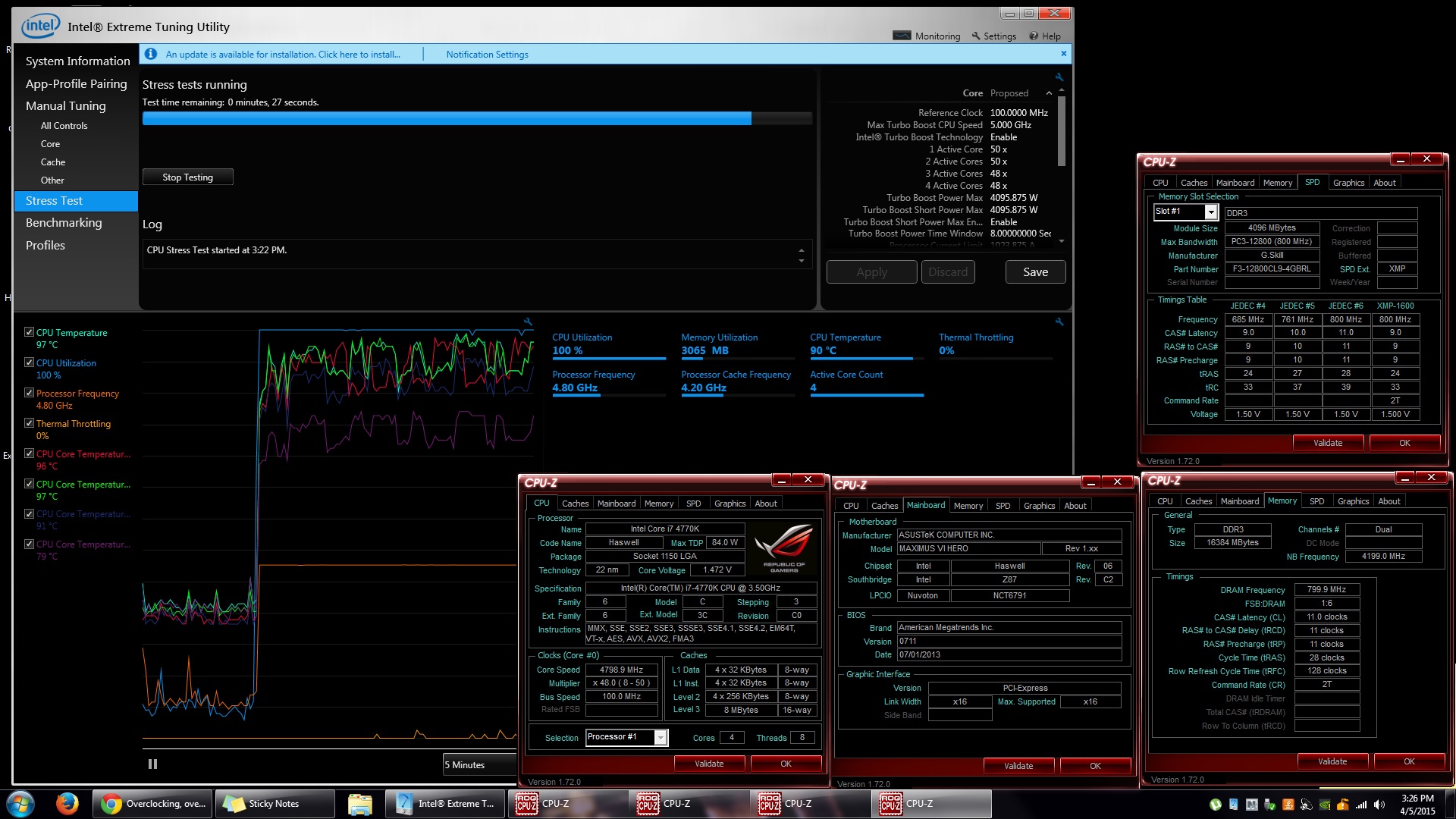Click the ROG logo in CPU-Z CPU window
1456x819 pixels.
click(784, 548)
